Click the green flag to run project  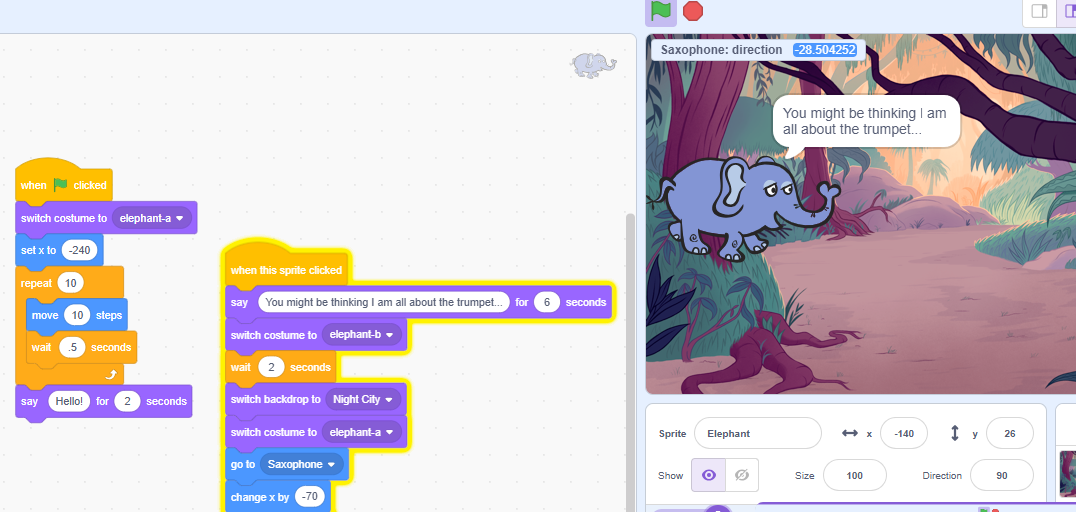point(660,11)
